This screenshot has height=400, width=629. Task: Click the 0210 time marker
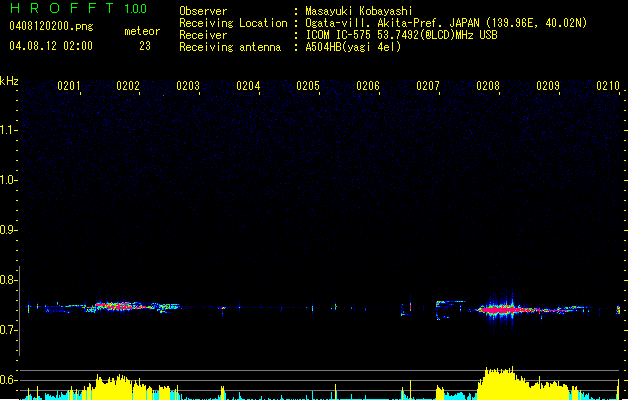608,86
